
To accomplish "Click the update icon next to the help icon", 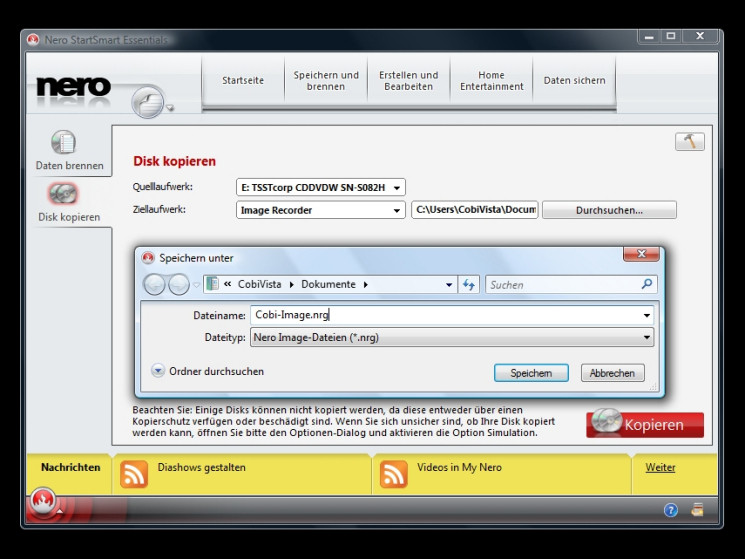I will click(x=697, y=510).
